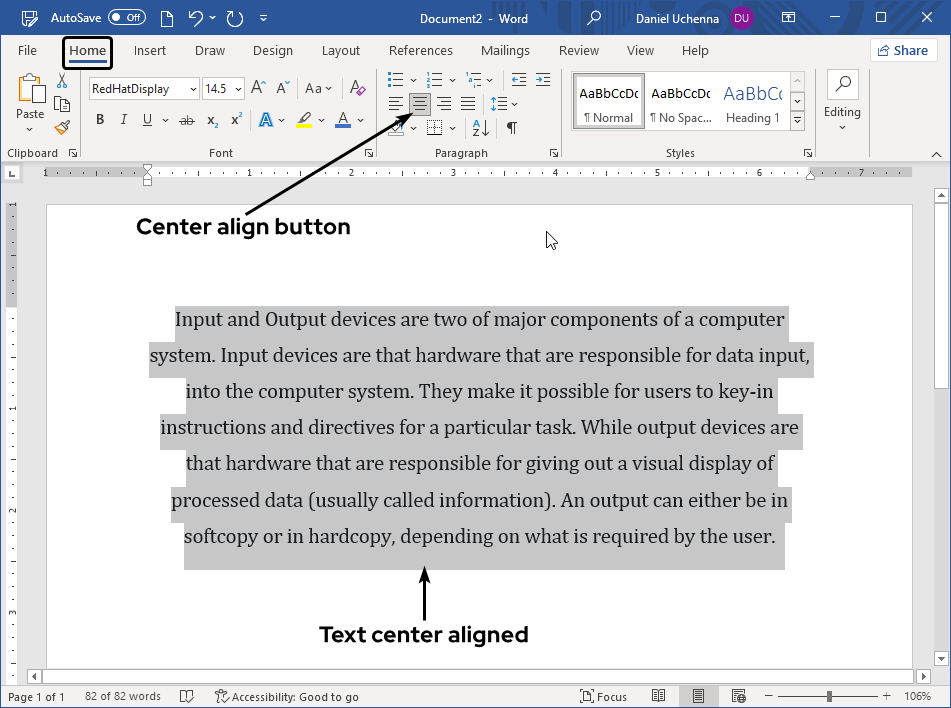Toggle underline on selected text

click(146, 119)
